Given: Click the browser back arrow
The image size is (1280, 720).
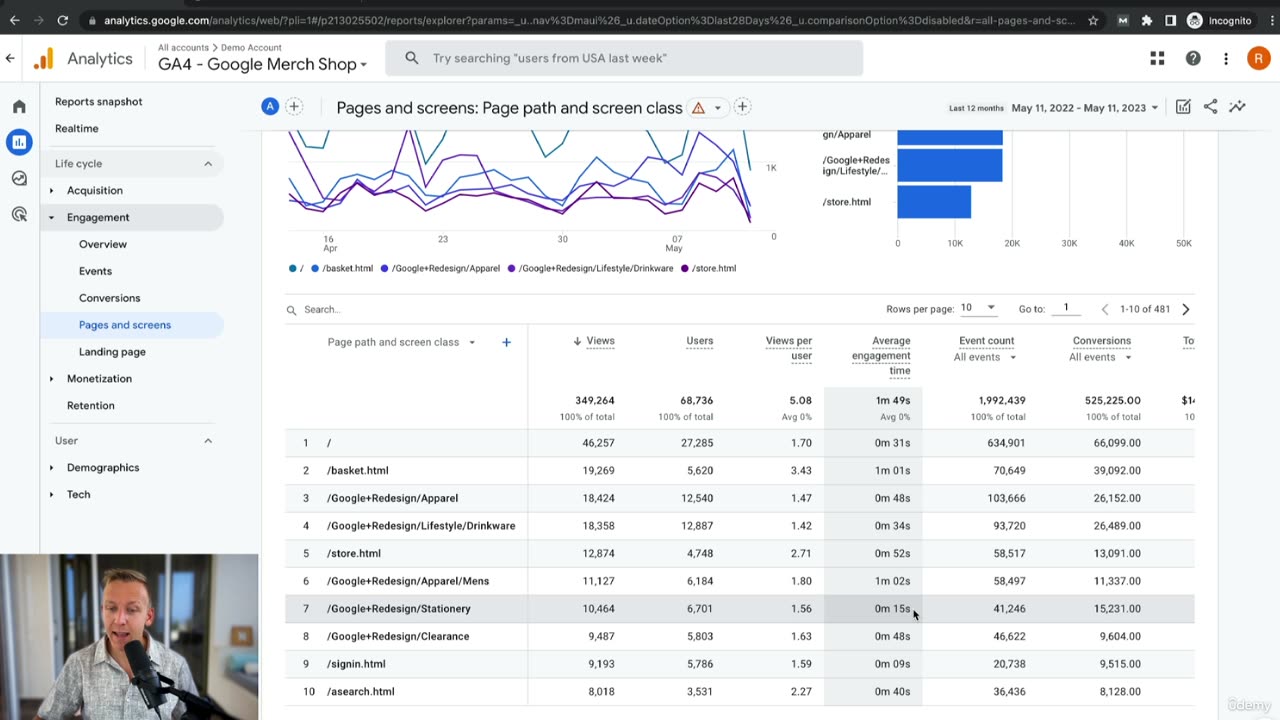Looking at the screenshot, I should [x=14, y=20].
